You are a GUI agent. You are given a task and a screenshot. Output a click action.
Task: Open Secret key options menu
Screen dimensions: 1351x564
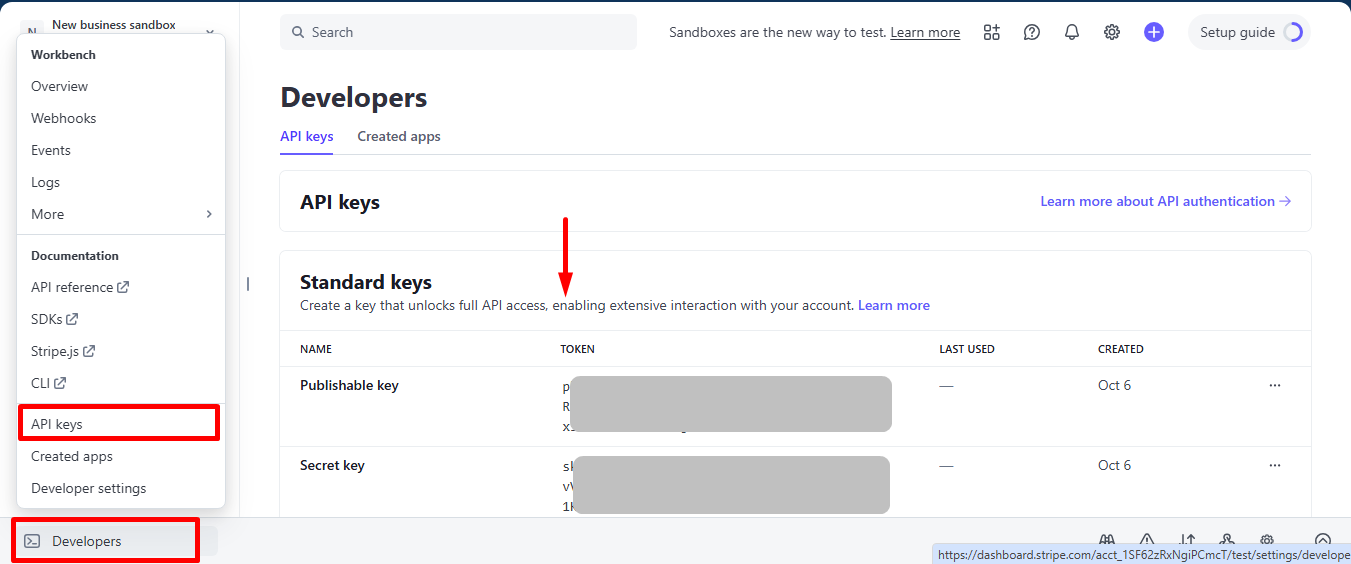[1274, 465]
